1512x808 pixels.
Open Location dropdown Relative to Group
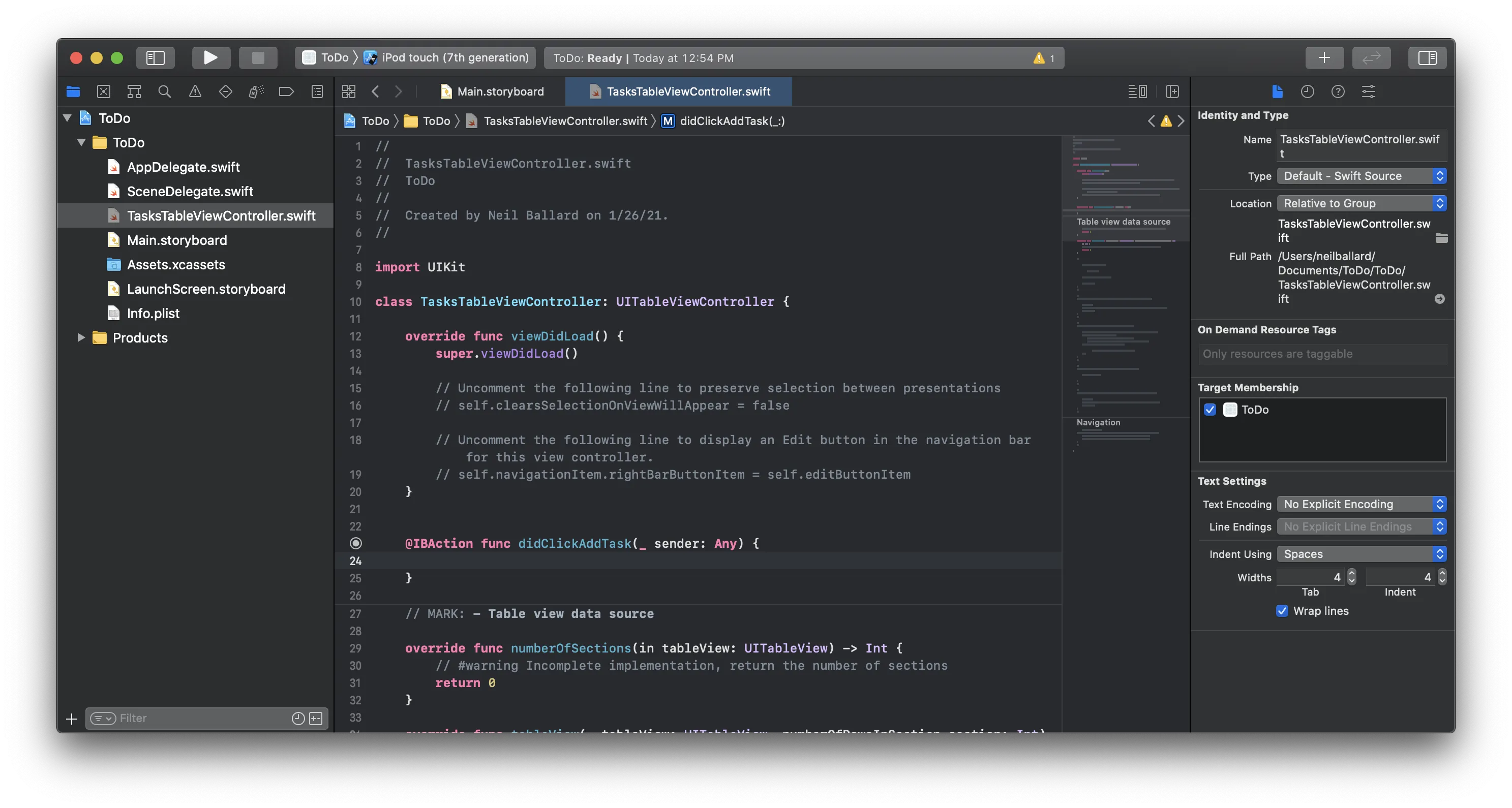coord(1362,203)
